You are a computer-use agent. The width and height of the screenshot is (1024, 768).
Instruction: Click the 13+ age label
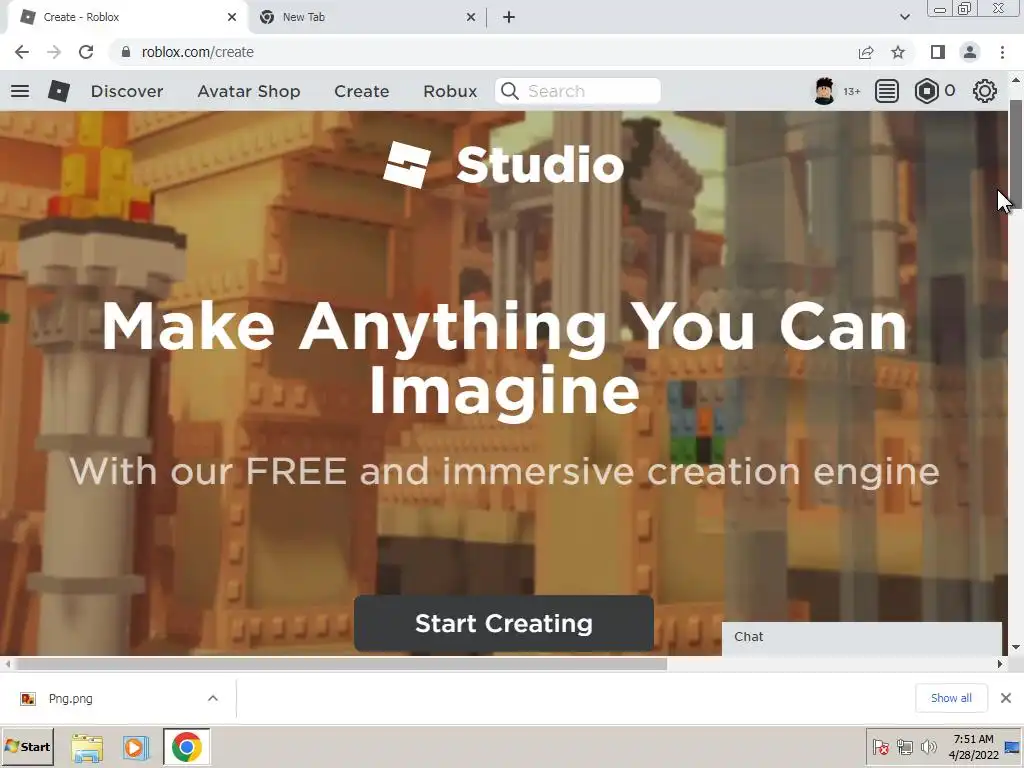(x=851, y=91)
